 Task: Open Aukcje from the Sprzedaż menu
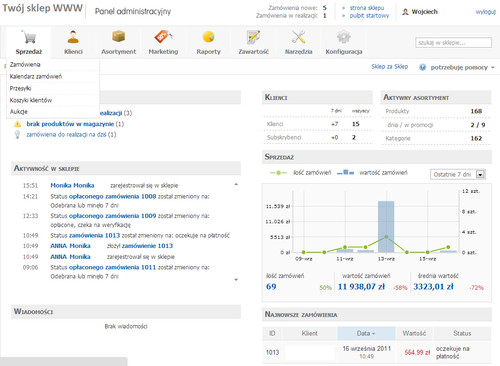coord(19,112)
